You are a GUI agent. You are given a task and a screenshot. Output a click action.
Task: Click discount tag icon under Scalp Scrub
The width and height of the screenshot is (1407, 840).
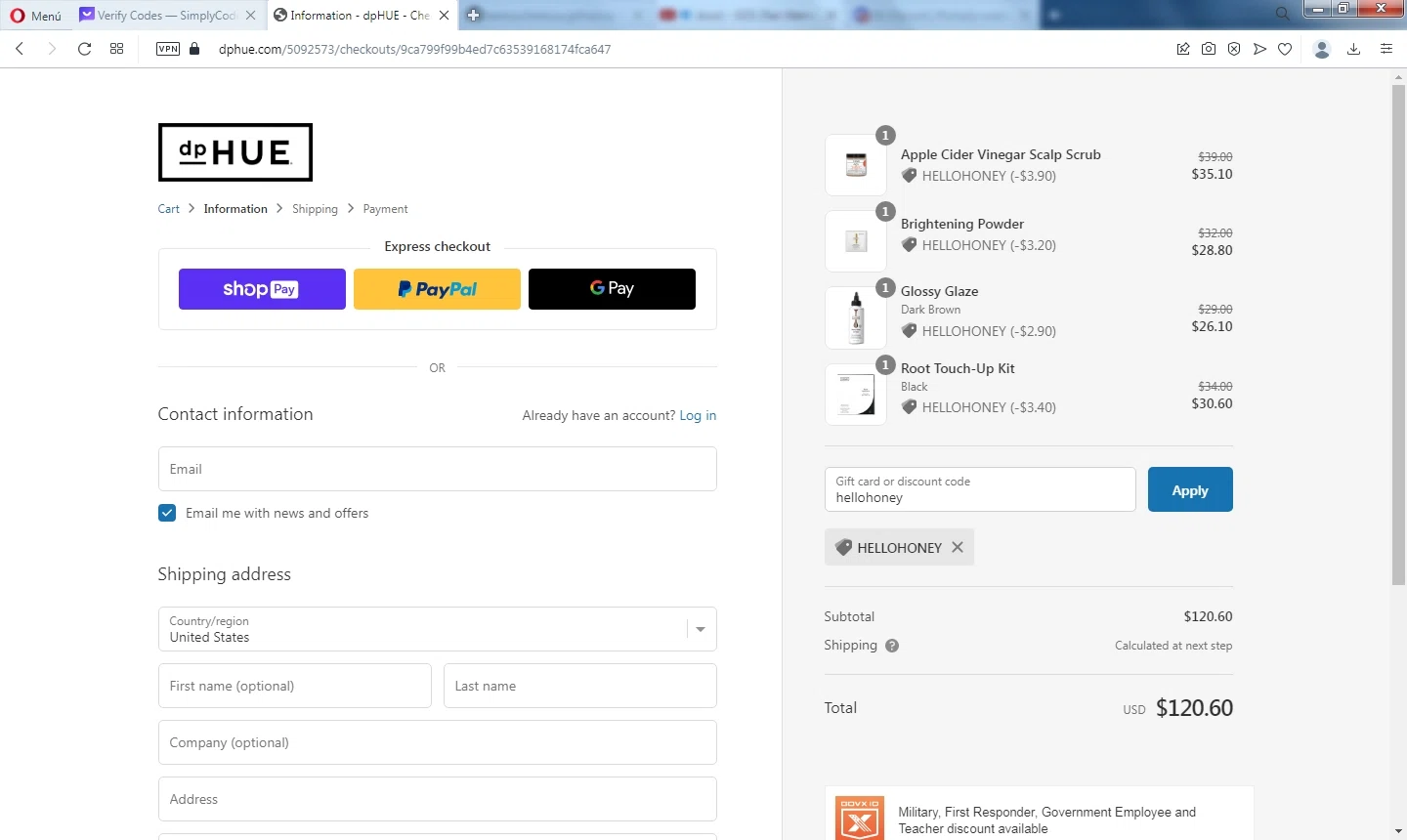pos(909,176)
